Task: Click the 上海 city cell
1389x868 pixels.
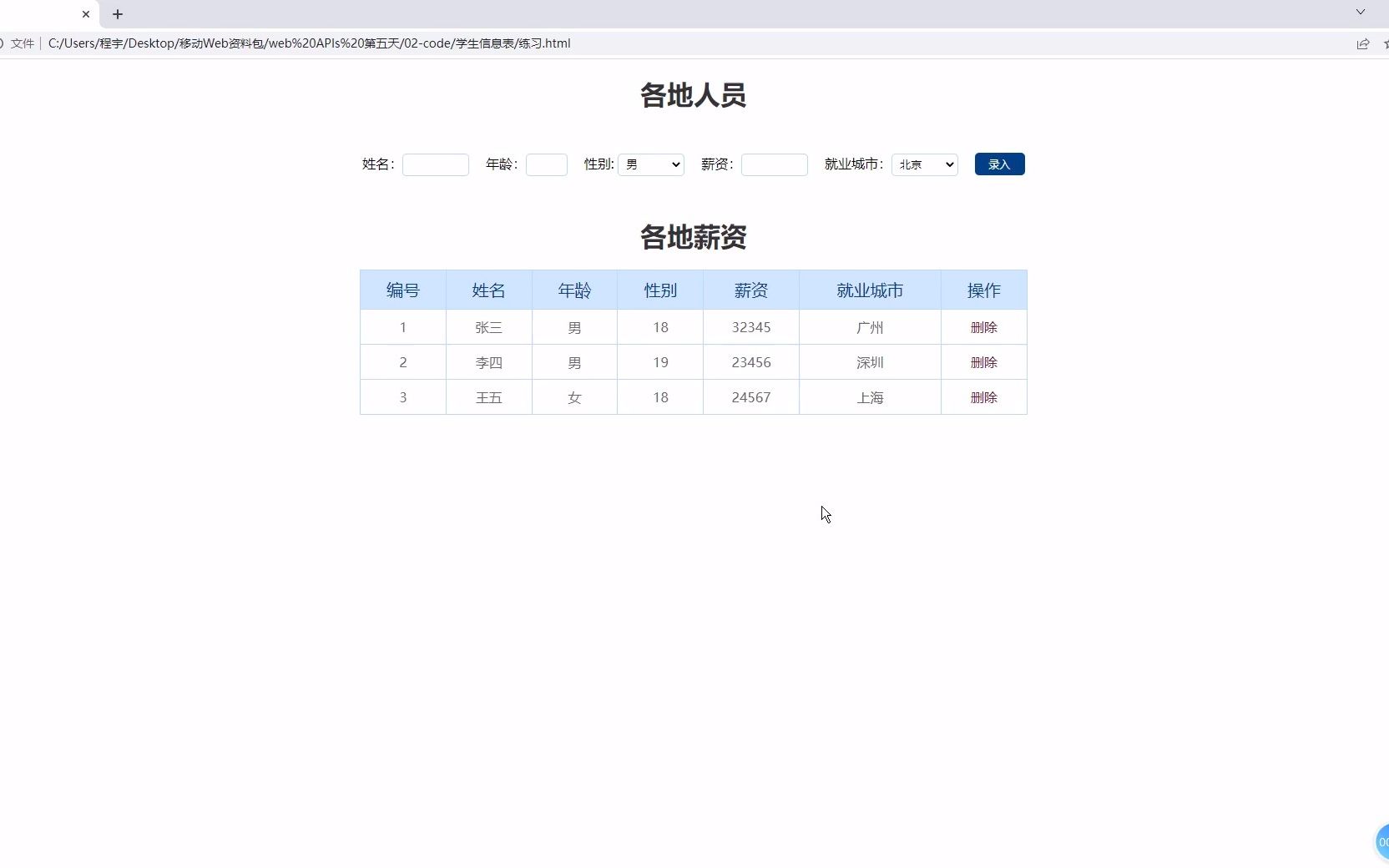Action: (870, 397)
